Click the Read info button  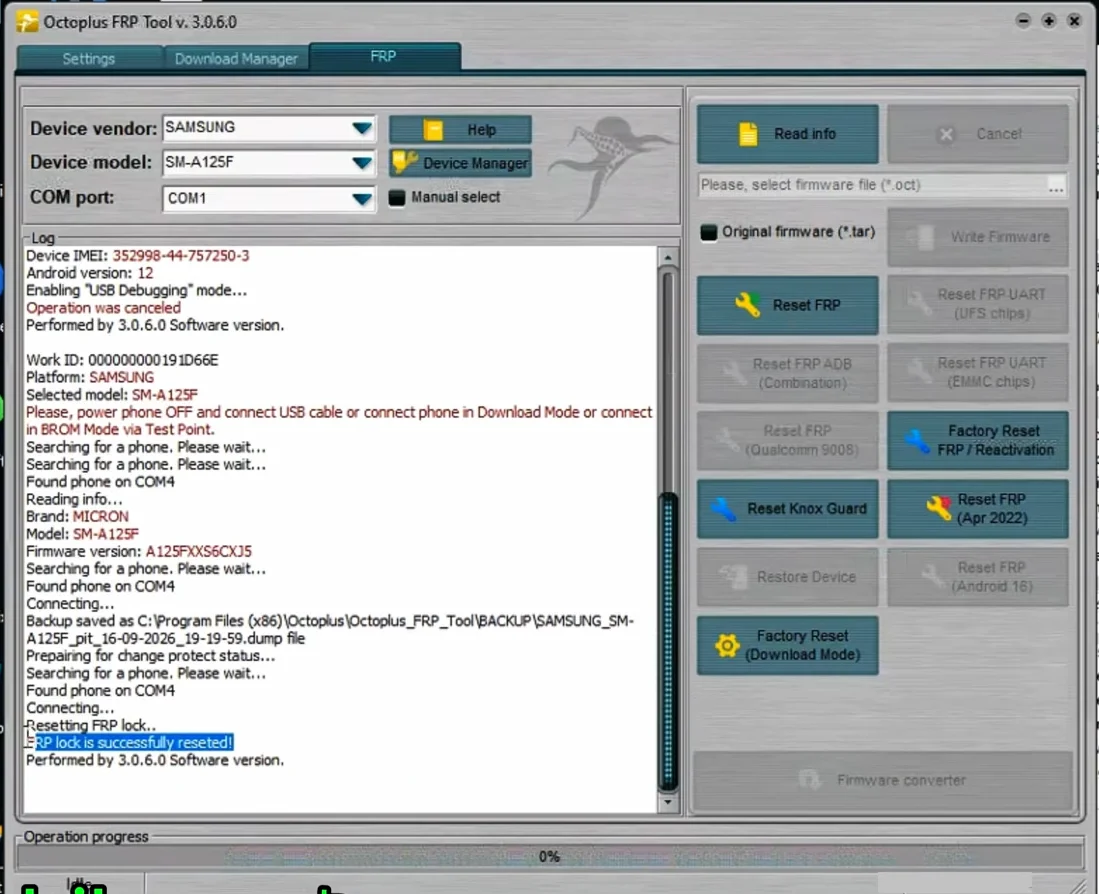click(x=787, y=134)
